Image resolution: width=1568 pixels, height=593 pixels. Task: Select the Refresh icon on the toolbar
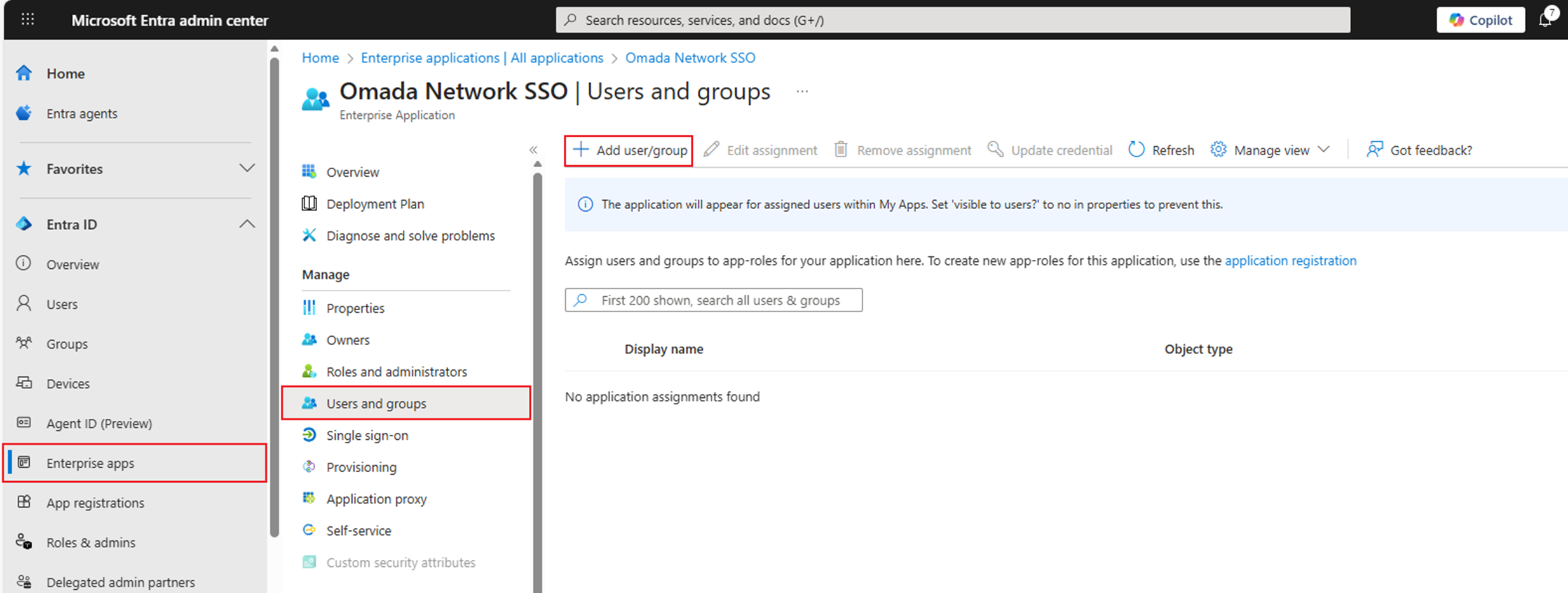coord(1136,149)
